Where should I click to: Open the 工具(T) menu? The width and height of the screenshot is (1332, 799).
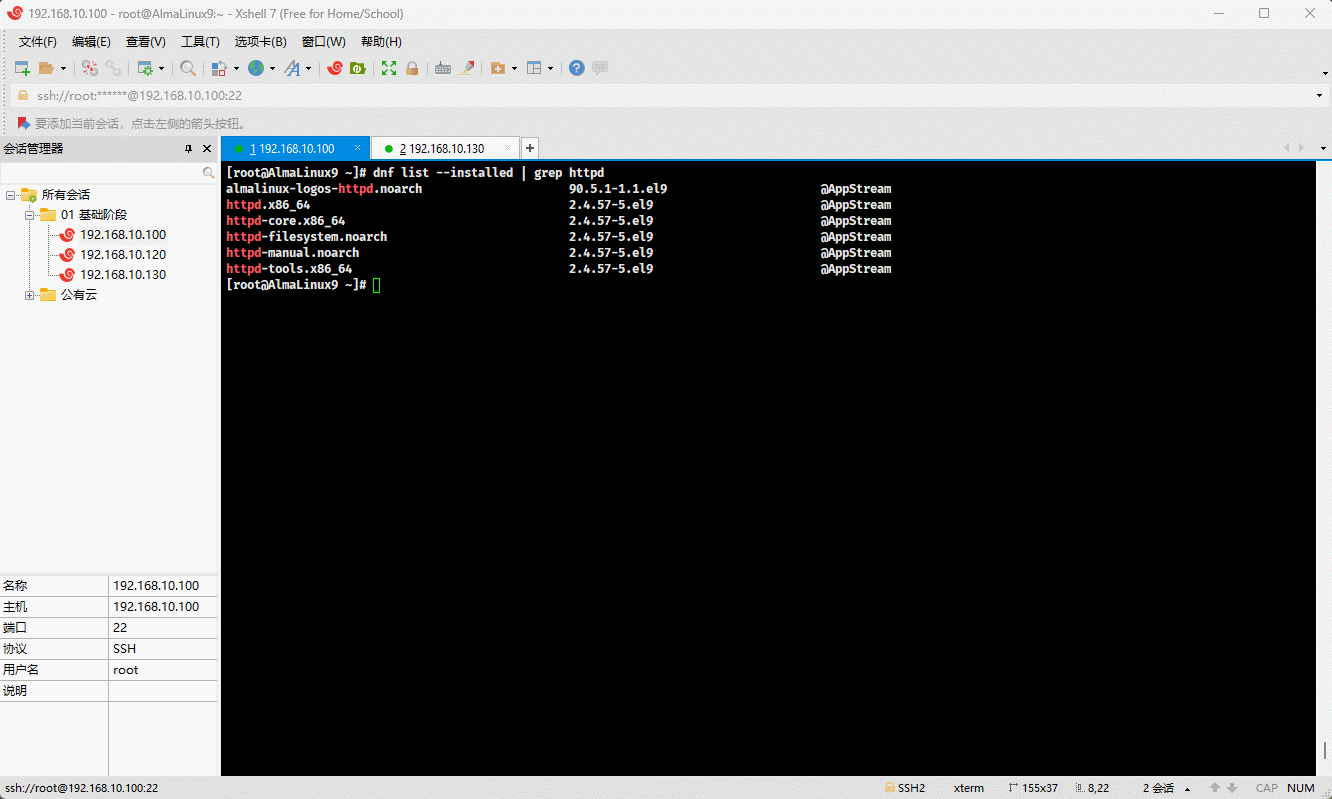pos(200,42)
